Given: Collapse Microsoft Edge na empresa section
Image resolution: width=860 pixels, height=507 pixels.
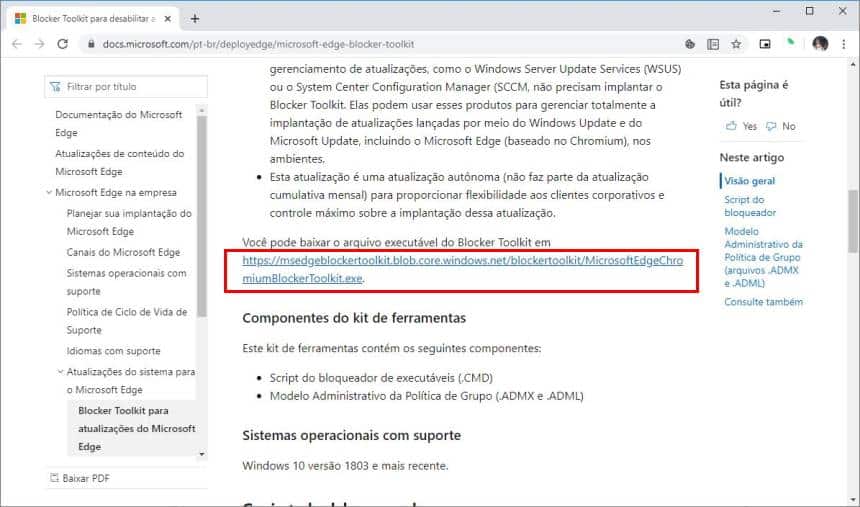Looking at the screenshot, I should coord(49,192).
